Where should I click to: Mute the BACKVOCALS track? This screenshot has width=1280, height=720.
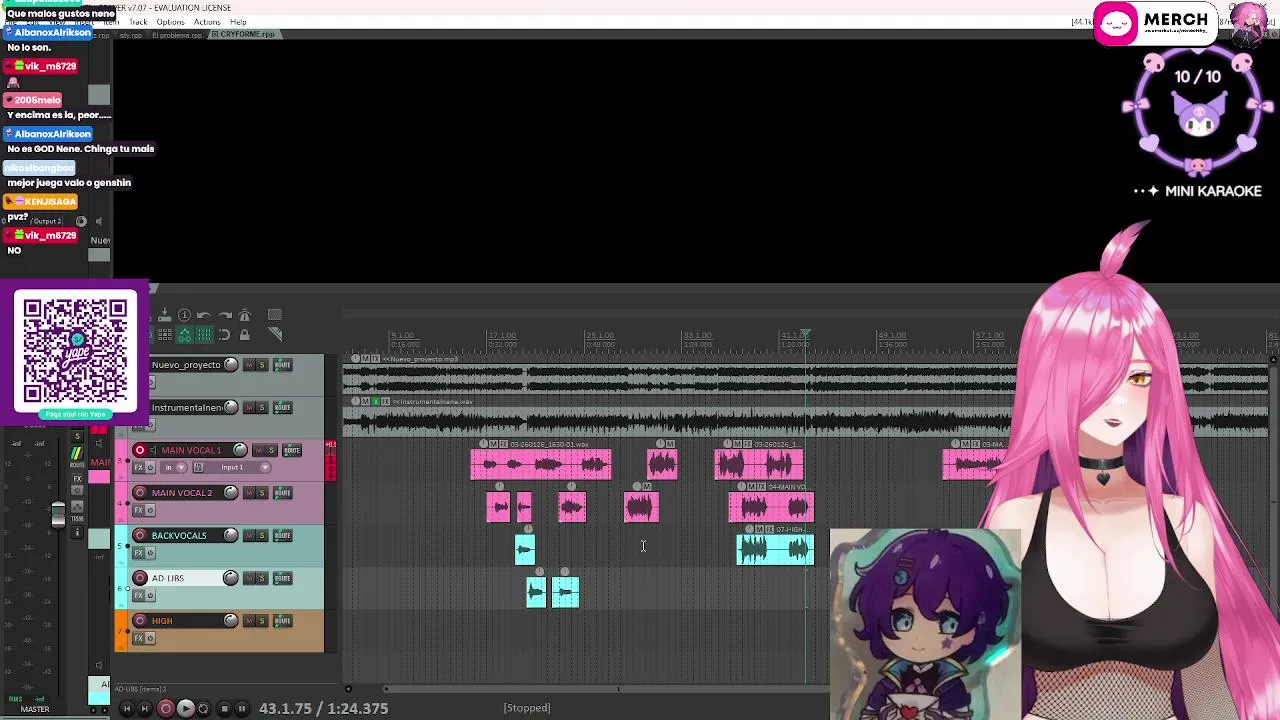tap(249, 535)
